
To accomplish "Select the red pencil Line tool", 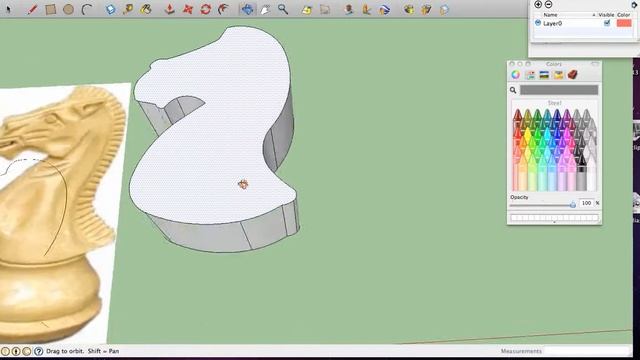I will 32,9.
